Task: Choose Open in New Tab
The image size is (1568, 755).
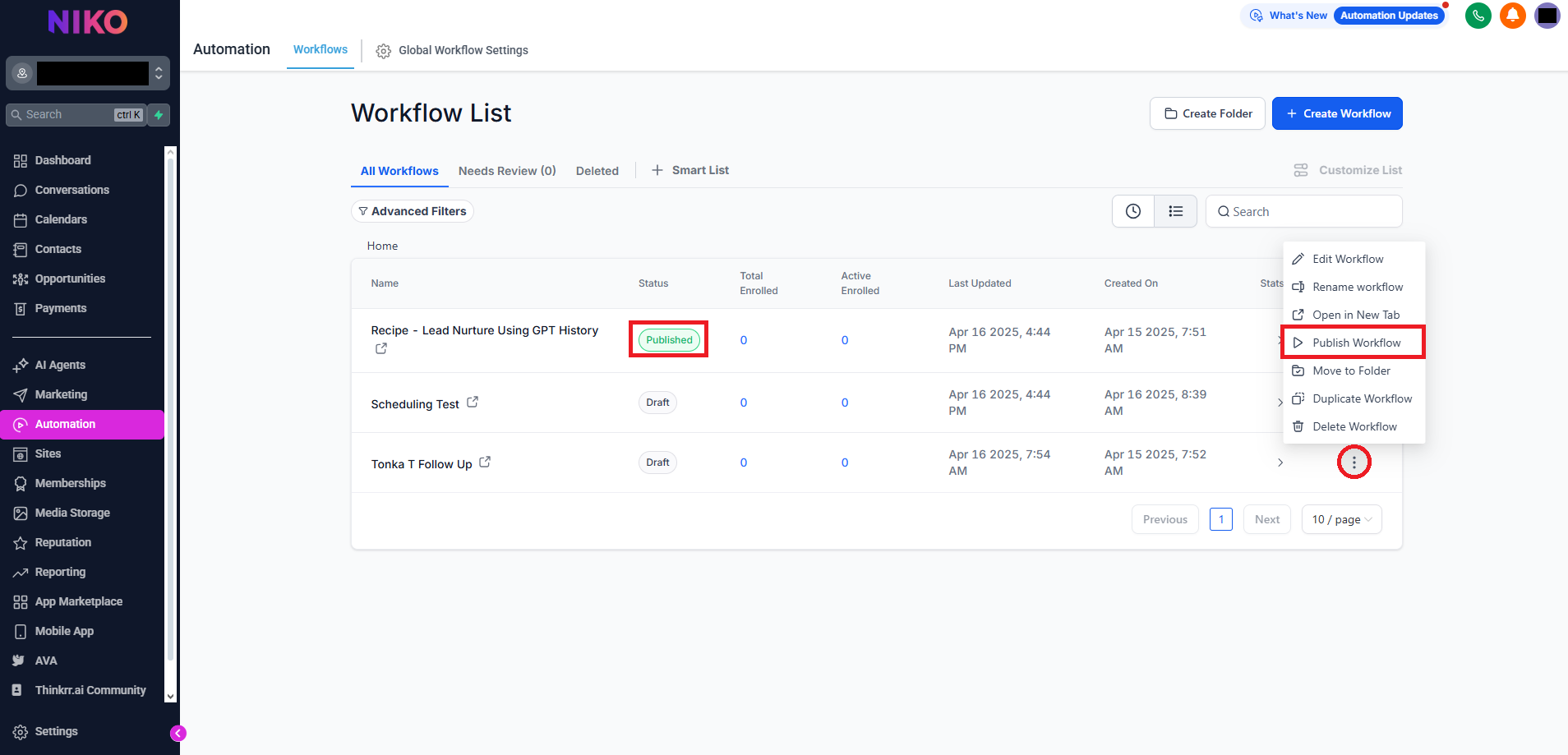Action: [1354, 315]
